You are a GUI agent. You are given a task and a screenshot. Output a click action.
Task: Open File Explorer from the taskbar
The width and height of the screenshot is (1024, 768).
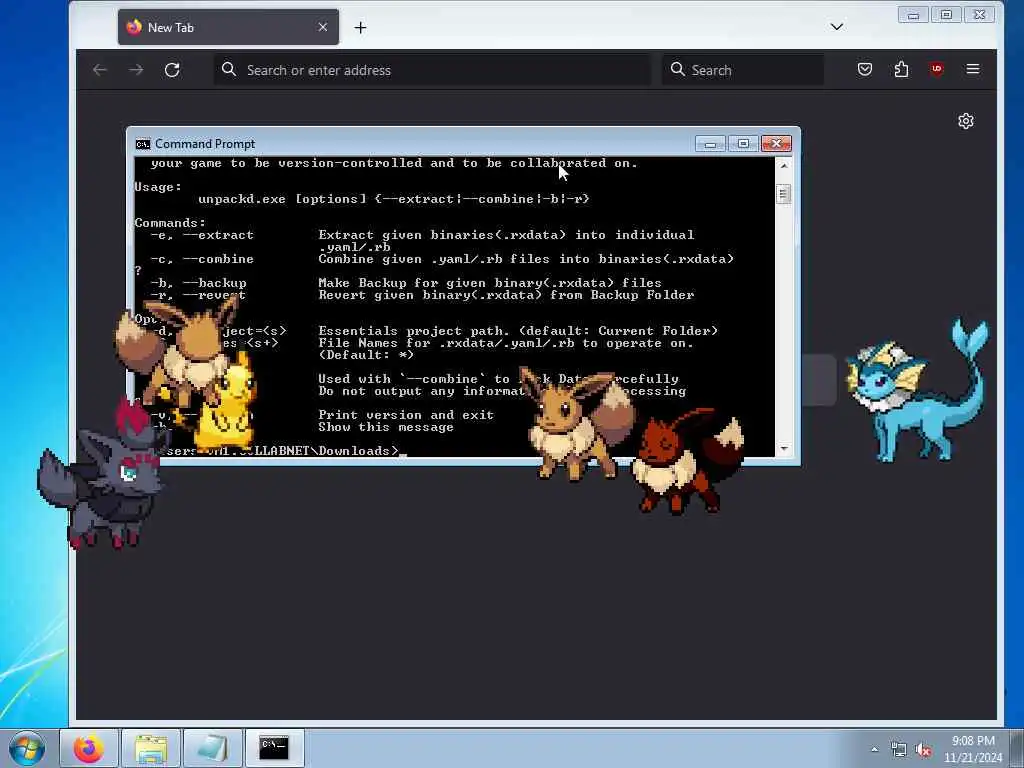151,748
